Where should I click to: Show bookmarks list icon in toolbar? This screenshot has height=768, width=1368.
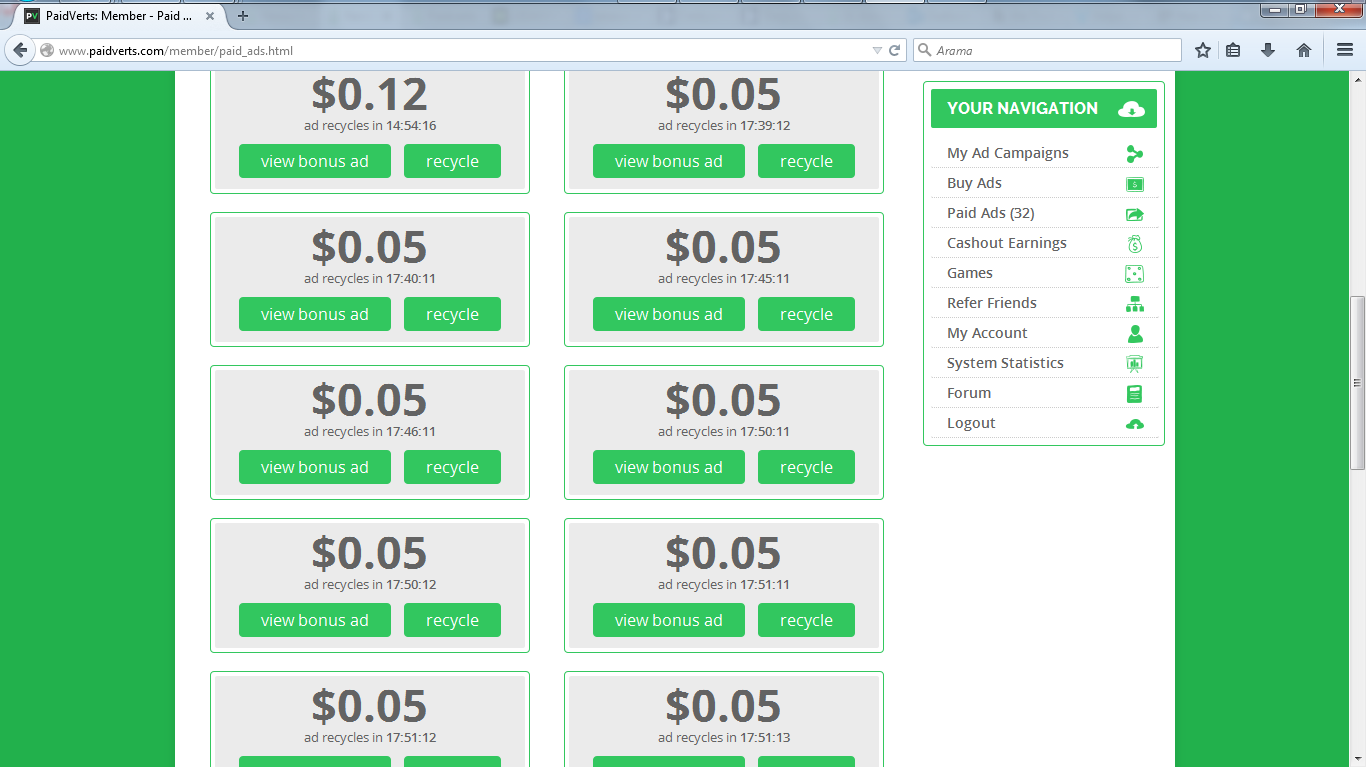click(1233, 50)
